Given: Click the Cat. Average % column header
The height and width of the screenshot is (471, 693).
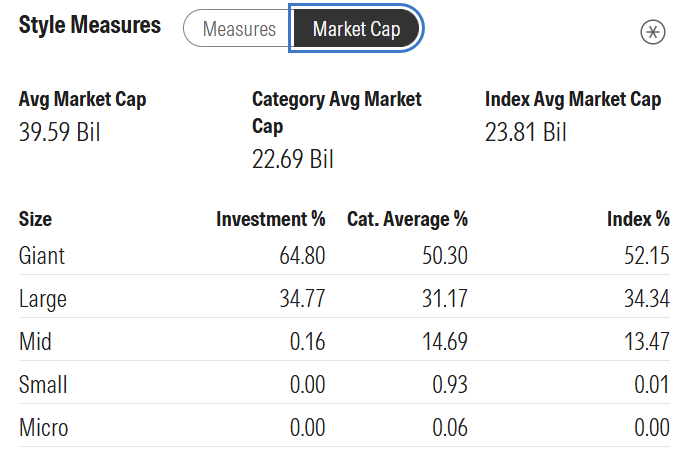Looking at the screenshot, I should click(407, 219).
